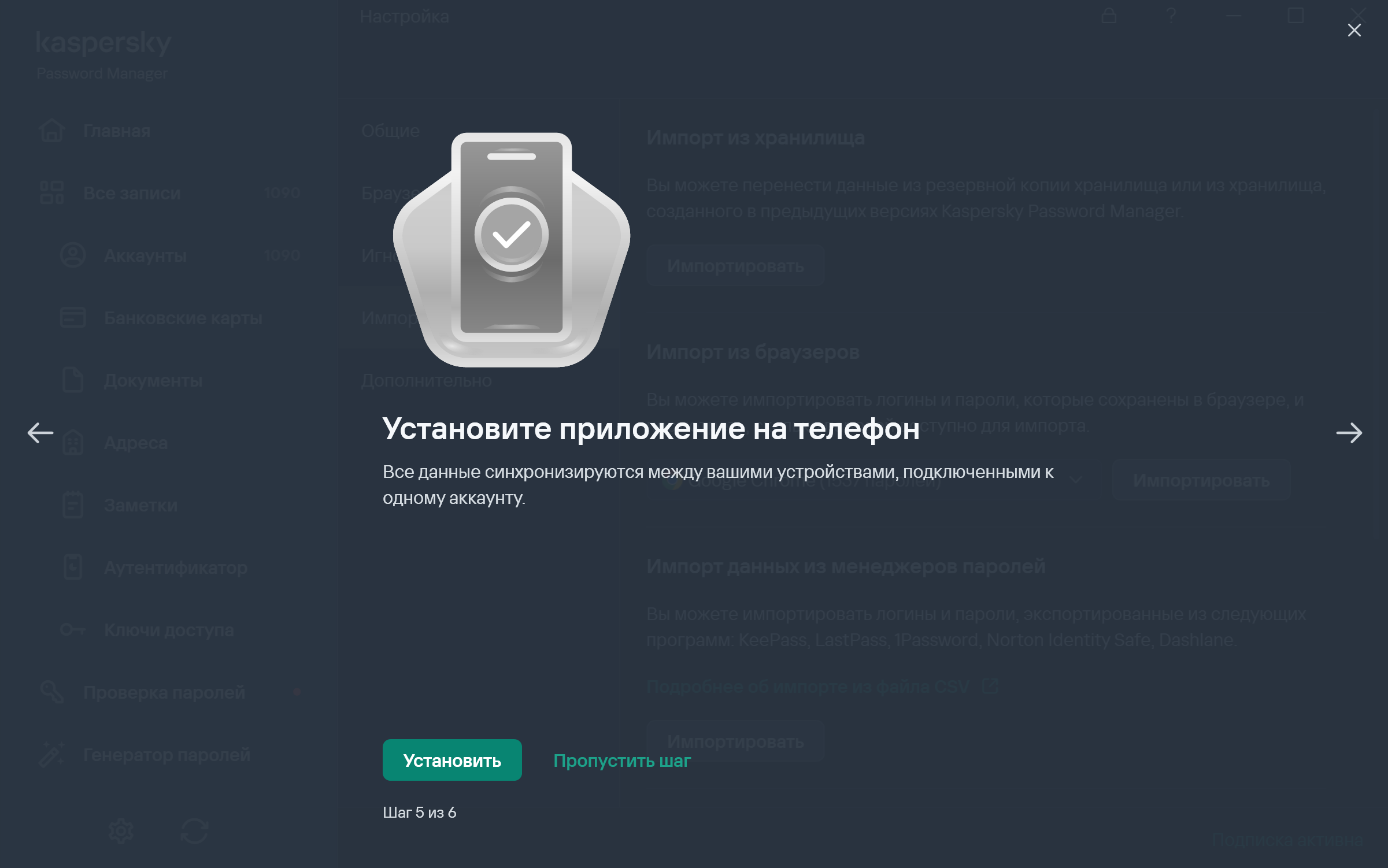1388x868 pixels.
Task: Click the sync arrows icon in sidebar
Action: pyautogui.click(x=194, y=831)
